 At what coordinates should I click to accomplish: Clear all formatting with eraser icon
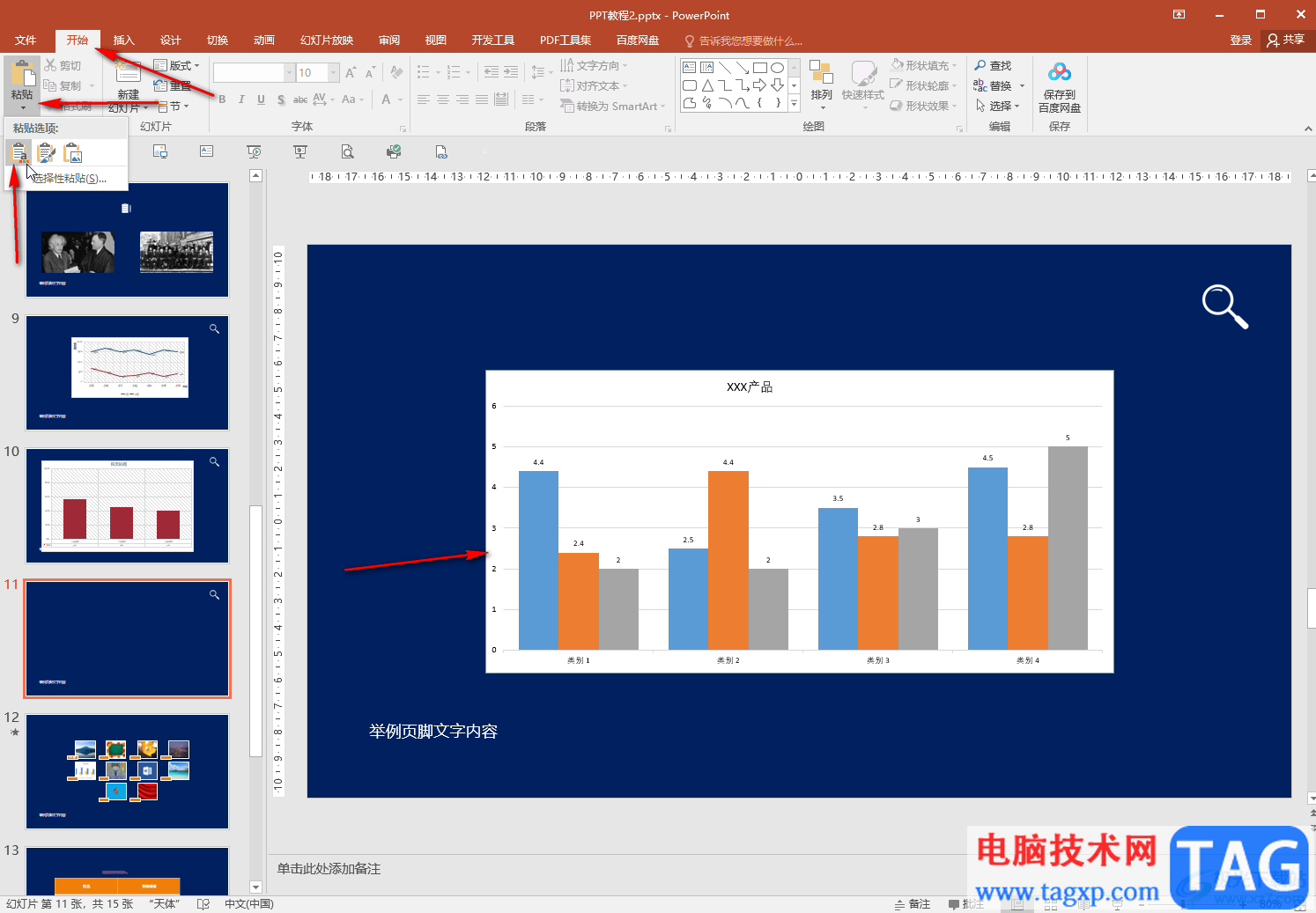click(x=396, y=72)
